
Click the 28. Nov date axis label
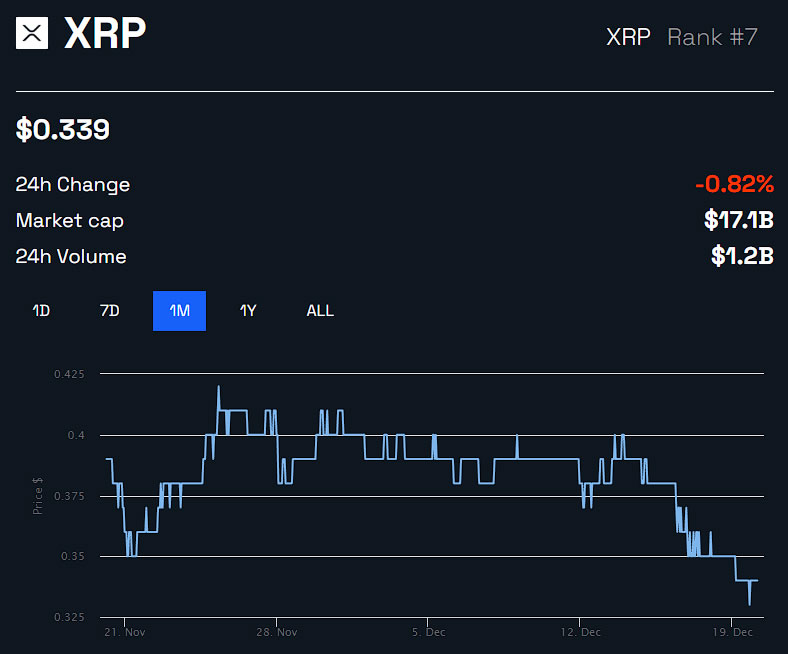pos(276,632)
